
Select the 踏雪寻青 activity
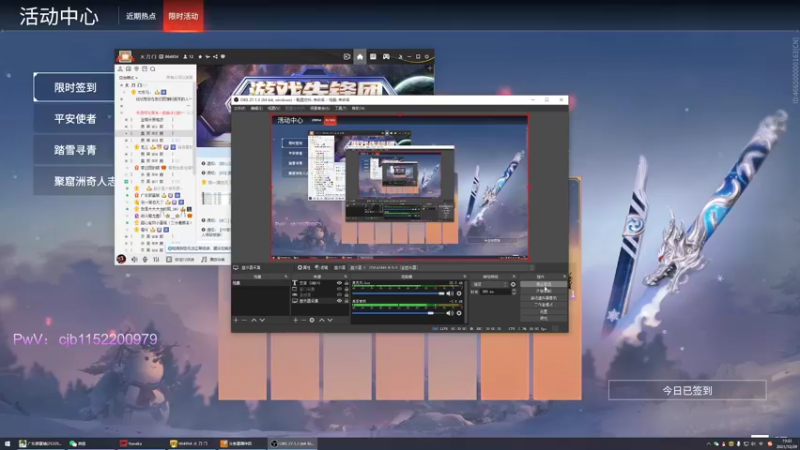tap(74, 150)
